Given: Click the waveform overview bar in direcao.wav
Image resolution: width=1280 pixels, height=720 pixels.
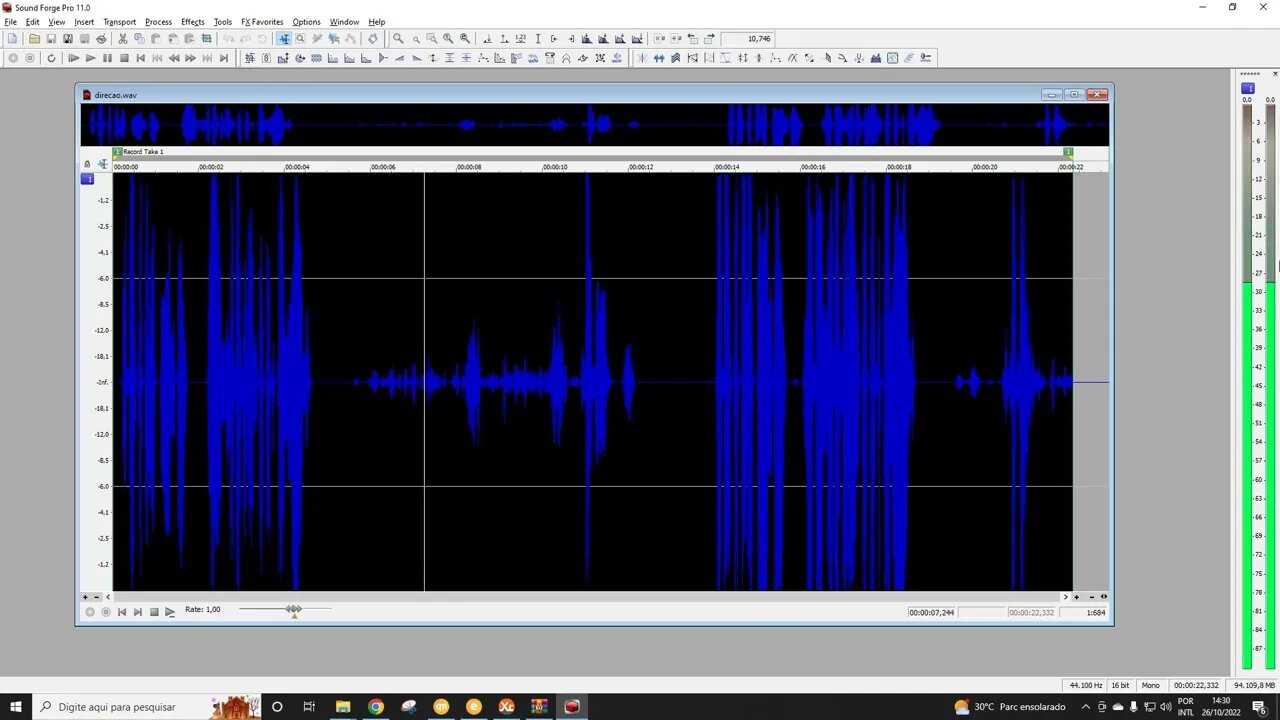Looking at the screenshot, I should (594, 126).
